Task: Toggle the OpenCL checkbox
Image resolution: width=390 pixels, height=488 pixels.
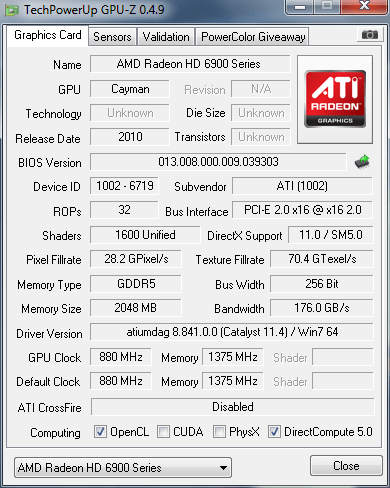Action: click(100, 432)
